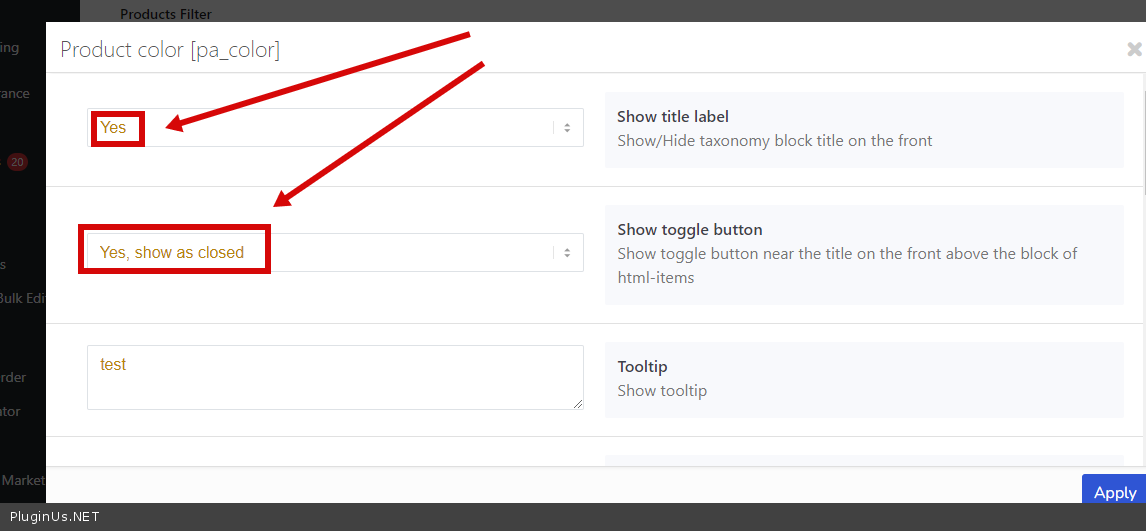The image size is (1146, 531).
Task: Close the Product color dialog
Action: point(1133,49)
